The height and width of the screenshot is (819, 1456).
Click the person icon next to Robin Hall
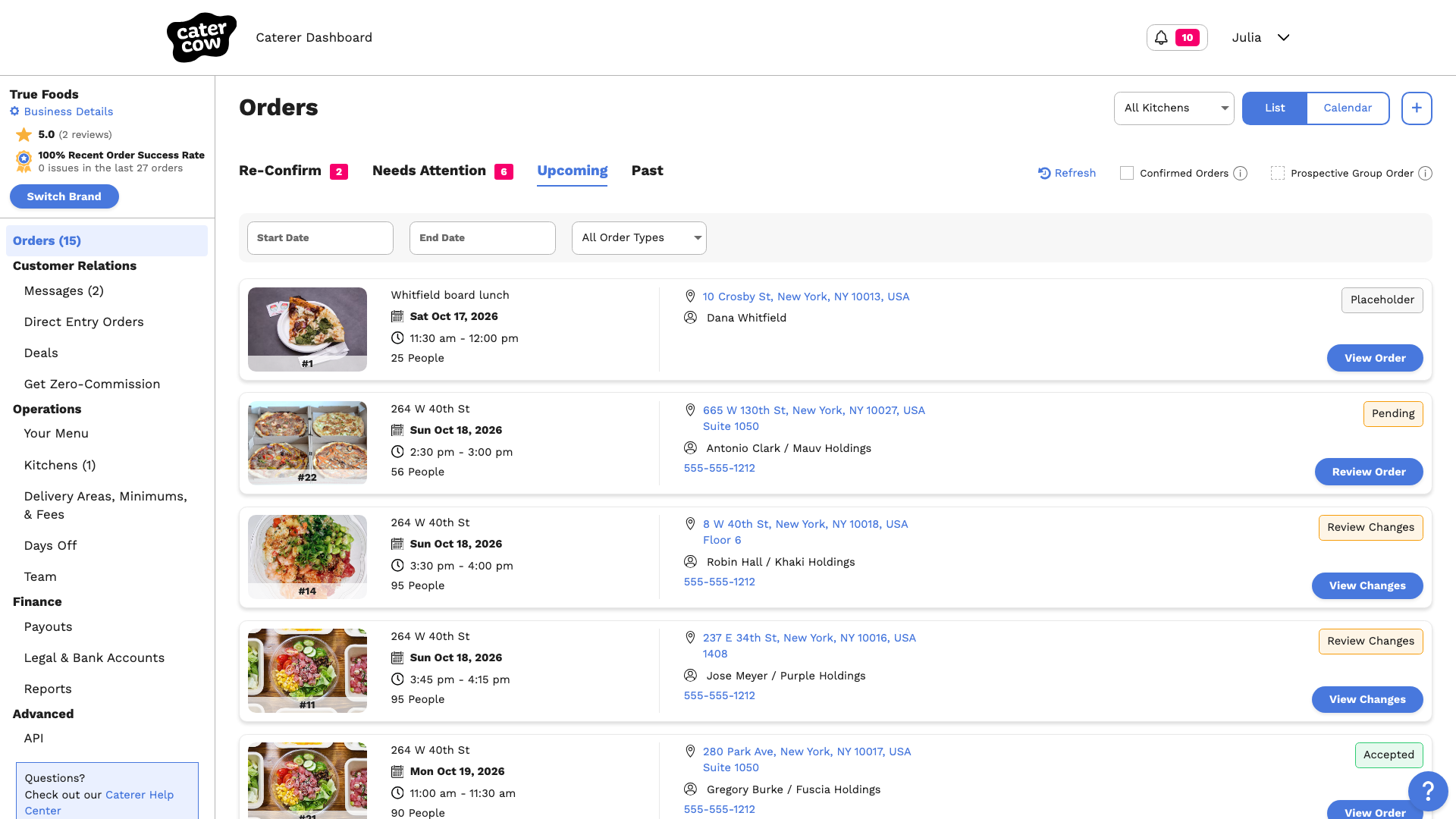[x=690, y=562]
